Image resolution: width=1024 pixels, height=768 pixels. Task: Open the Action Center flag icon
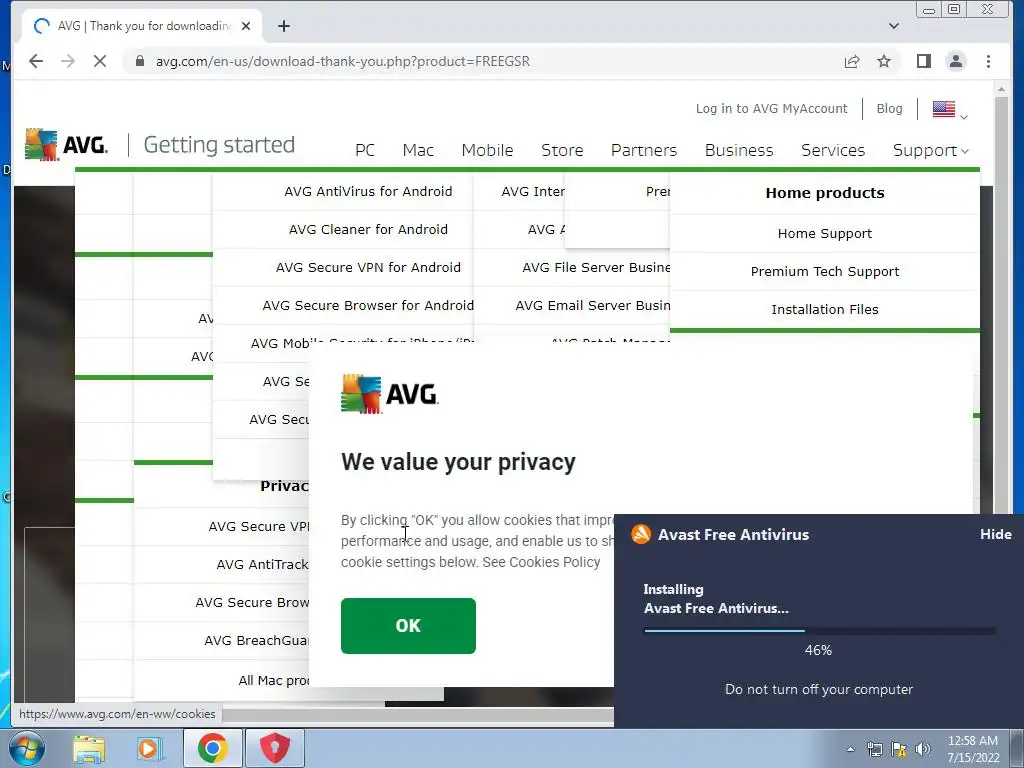coord(899,749)
